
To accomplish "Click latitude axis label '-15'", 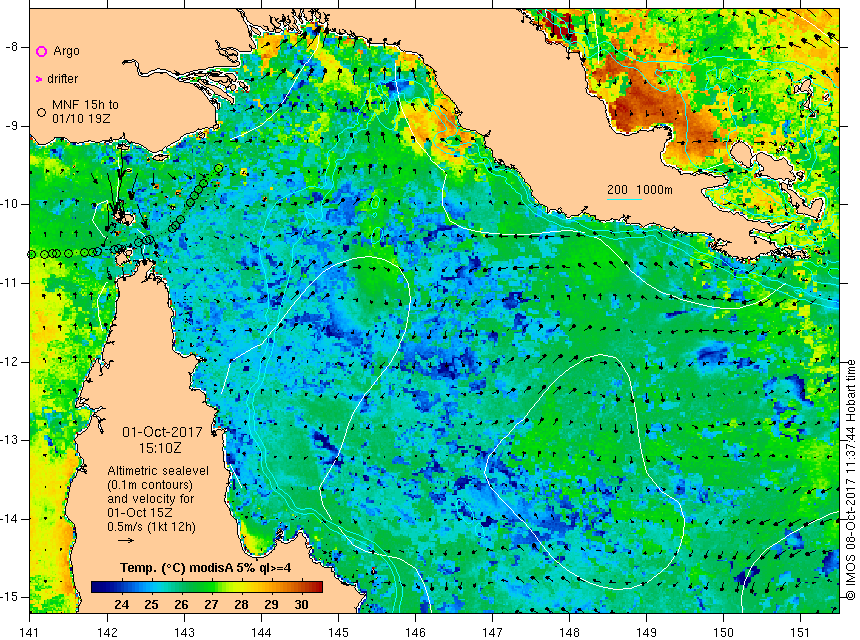I will [x=9, y=597].
